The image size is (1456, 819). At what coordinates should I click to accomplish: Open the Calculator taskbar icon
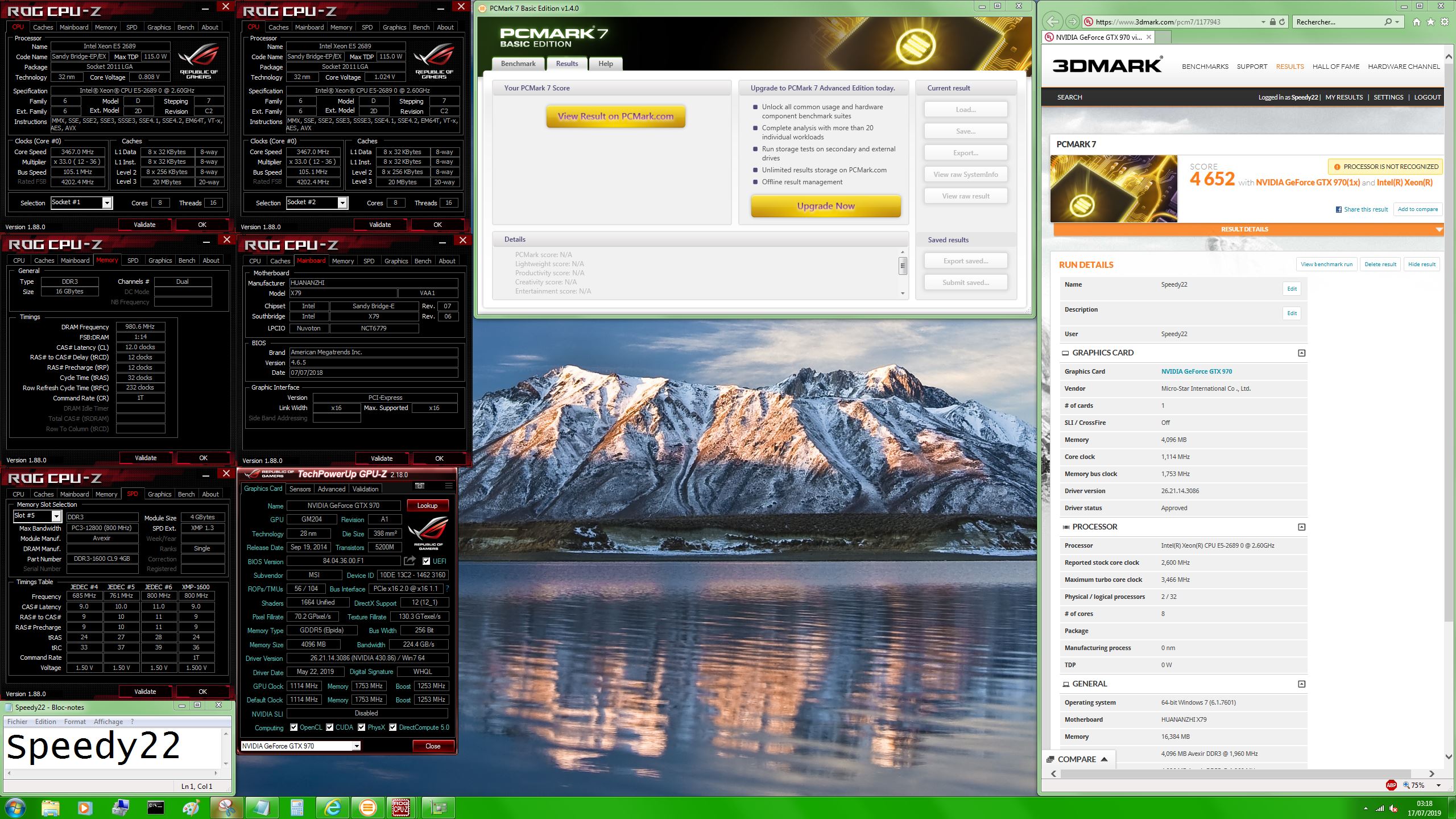point(297,808)
